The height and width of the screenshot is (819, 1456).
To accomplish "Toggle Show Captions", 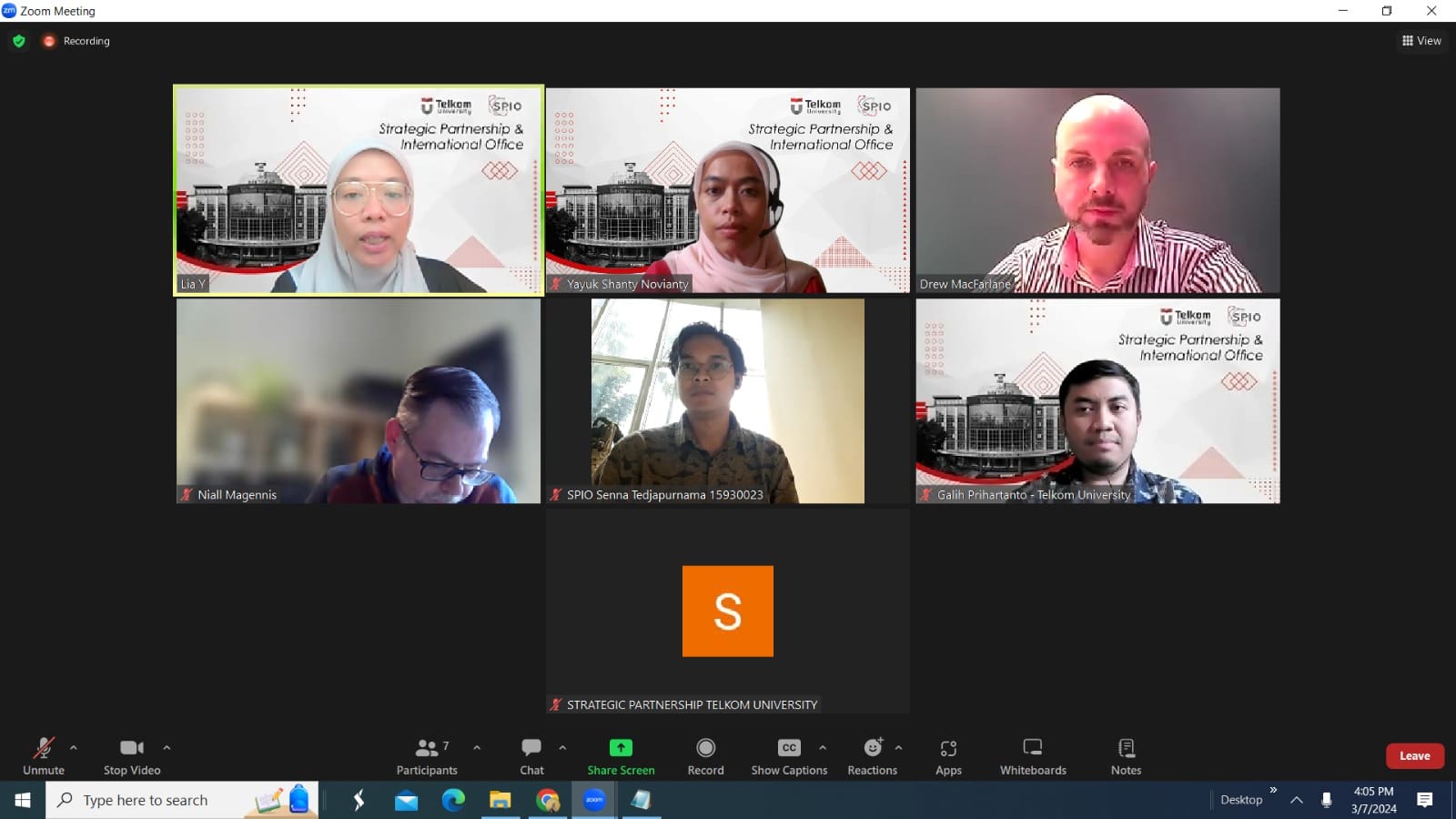I will (789, 756).
